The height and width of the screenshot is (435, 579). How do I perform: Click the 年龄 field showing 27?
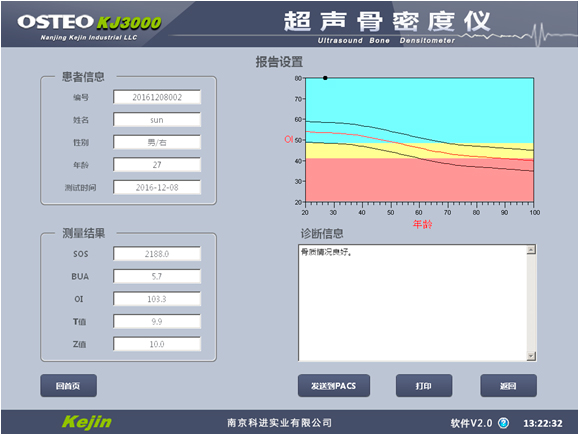[157, 165]
